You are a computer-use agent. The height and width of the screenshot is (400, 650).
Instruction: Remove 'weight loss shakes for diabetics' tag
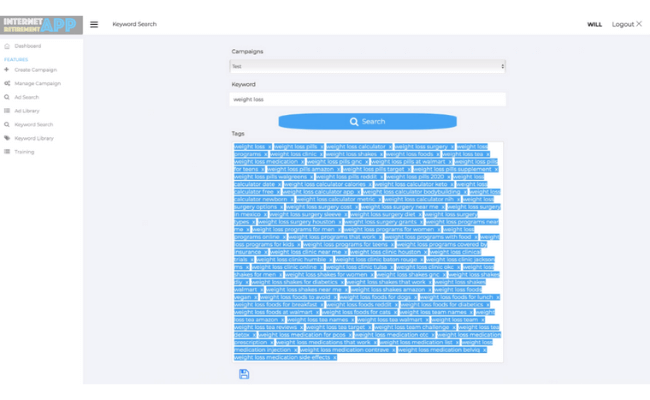tap(342, 282)
